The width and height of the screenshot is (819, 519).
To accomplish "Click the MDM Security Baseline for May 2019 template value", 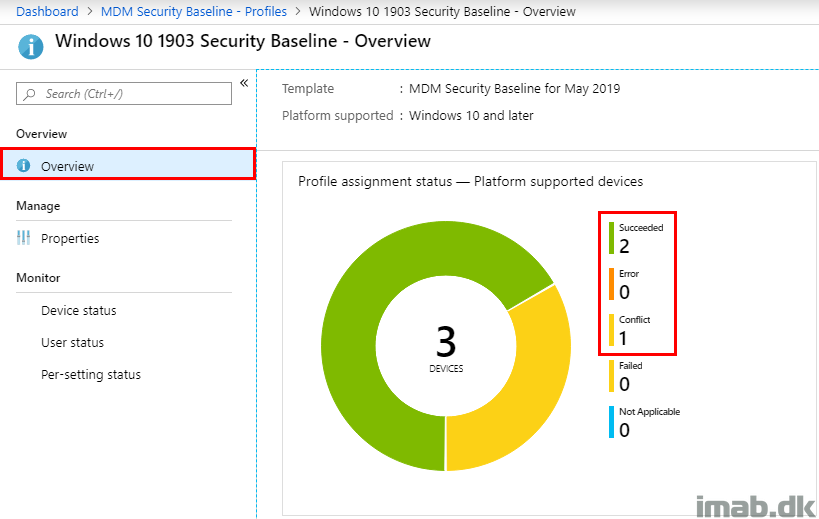I will pos(514,89).
